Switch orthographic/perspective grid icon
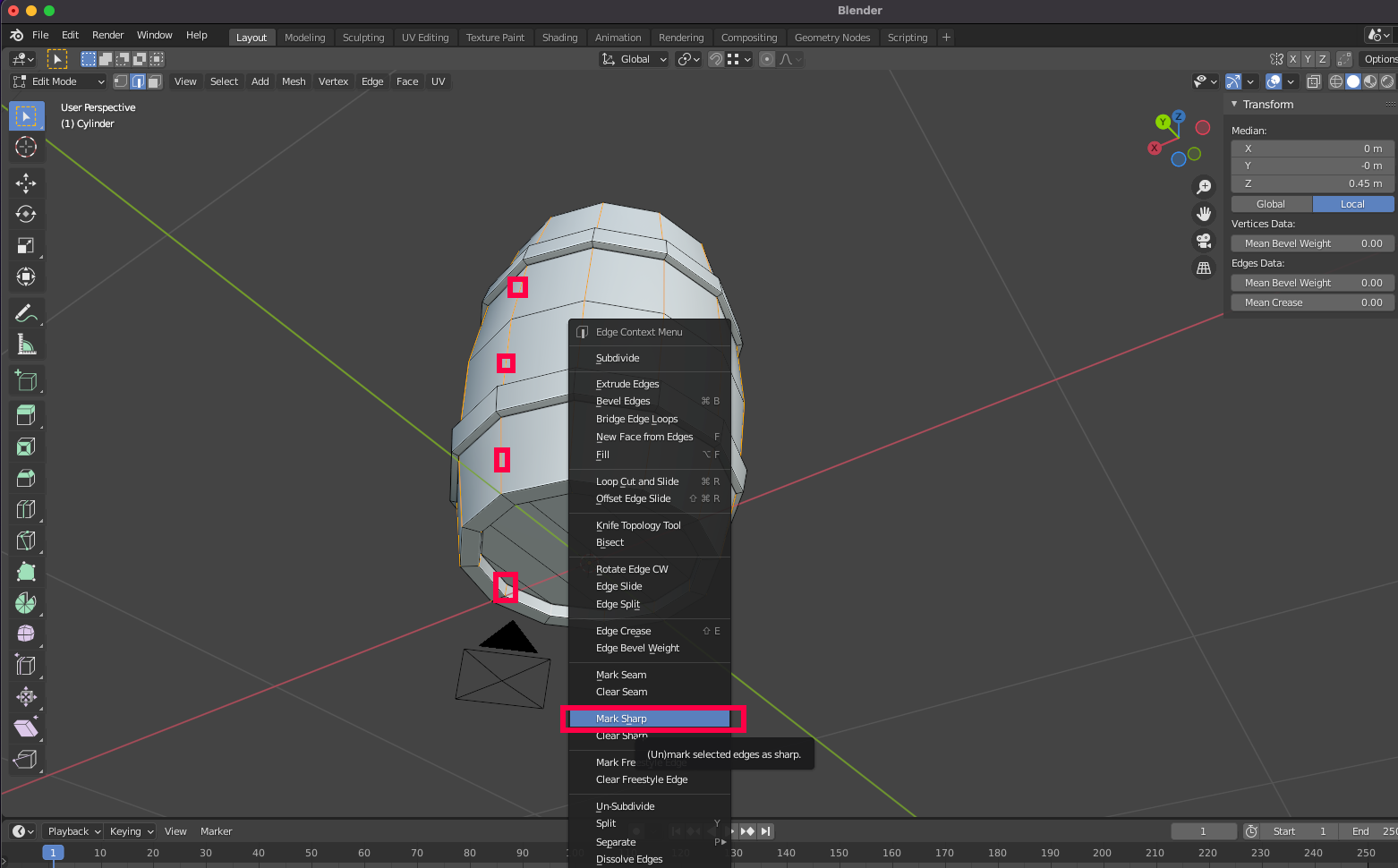The image size is (1398, 868). tap(1204, 268)
